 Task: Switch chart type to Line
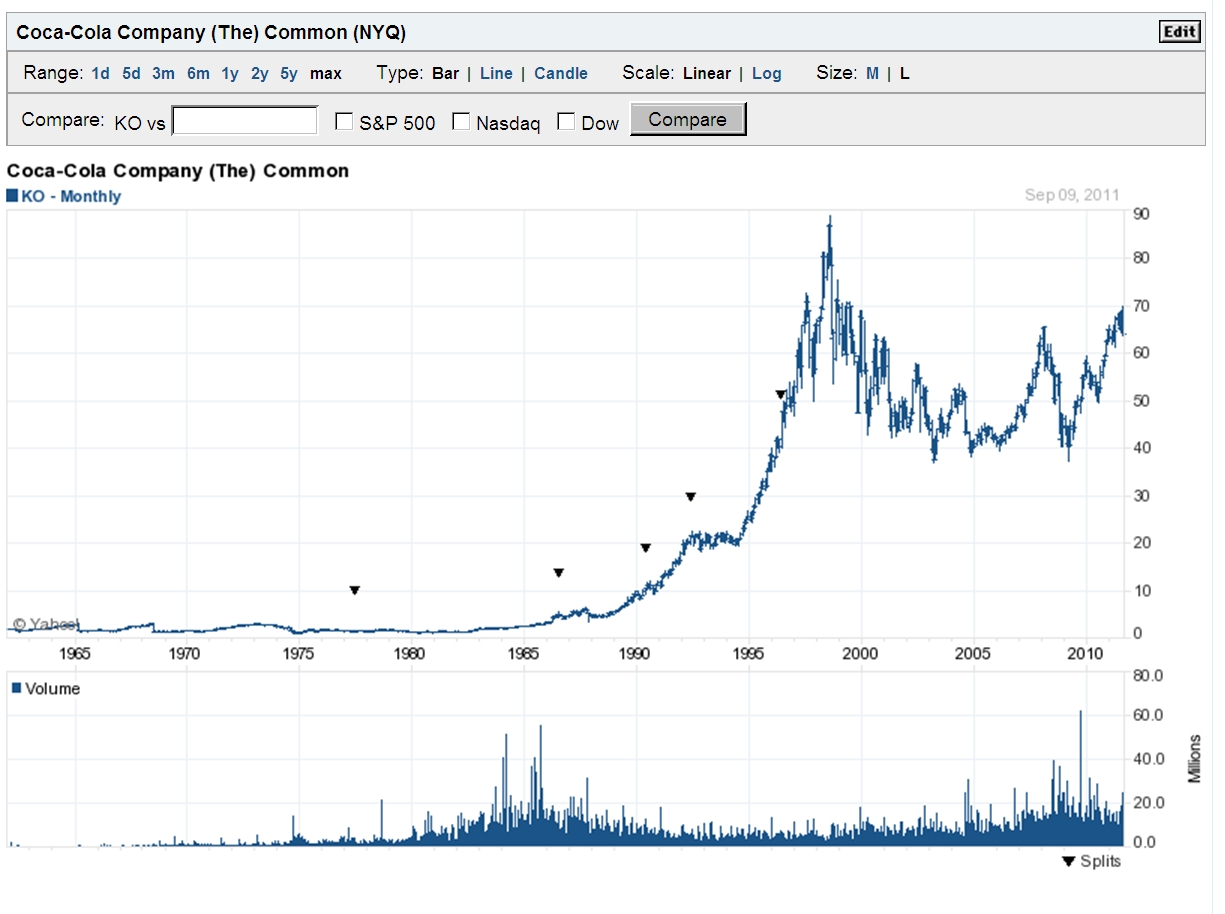pos(496,73)
